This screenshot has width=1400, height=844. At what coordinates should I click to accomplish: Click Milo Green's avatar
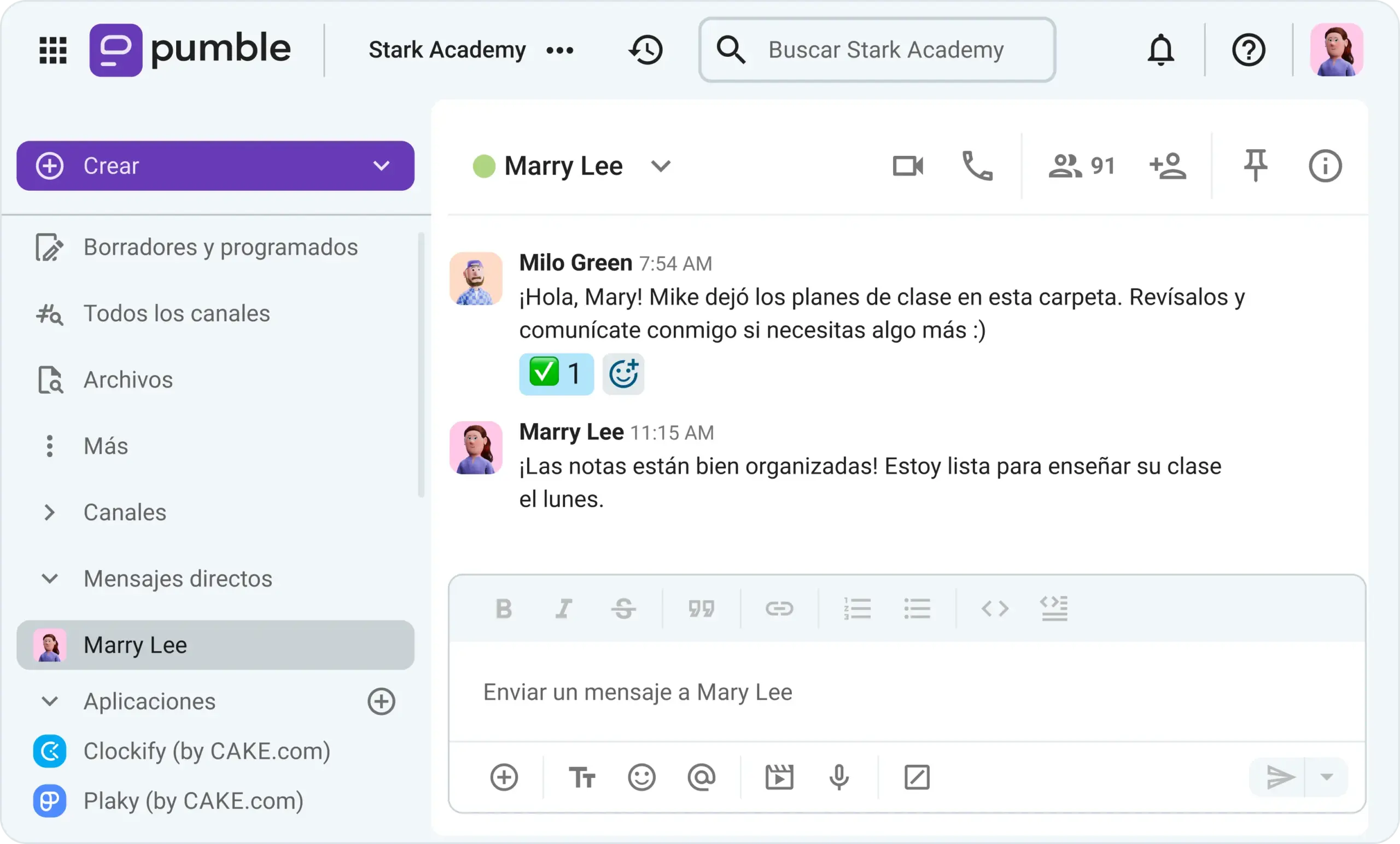pyautogui.click(x=476, y=279)
